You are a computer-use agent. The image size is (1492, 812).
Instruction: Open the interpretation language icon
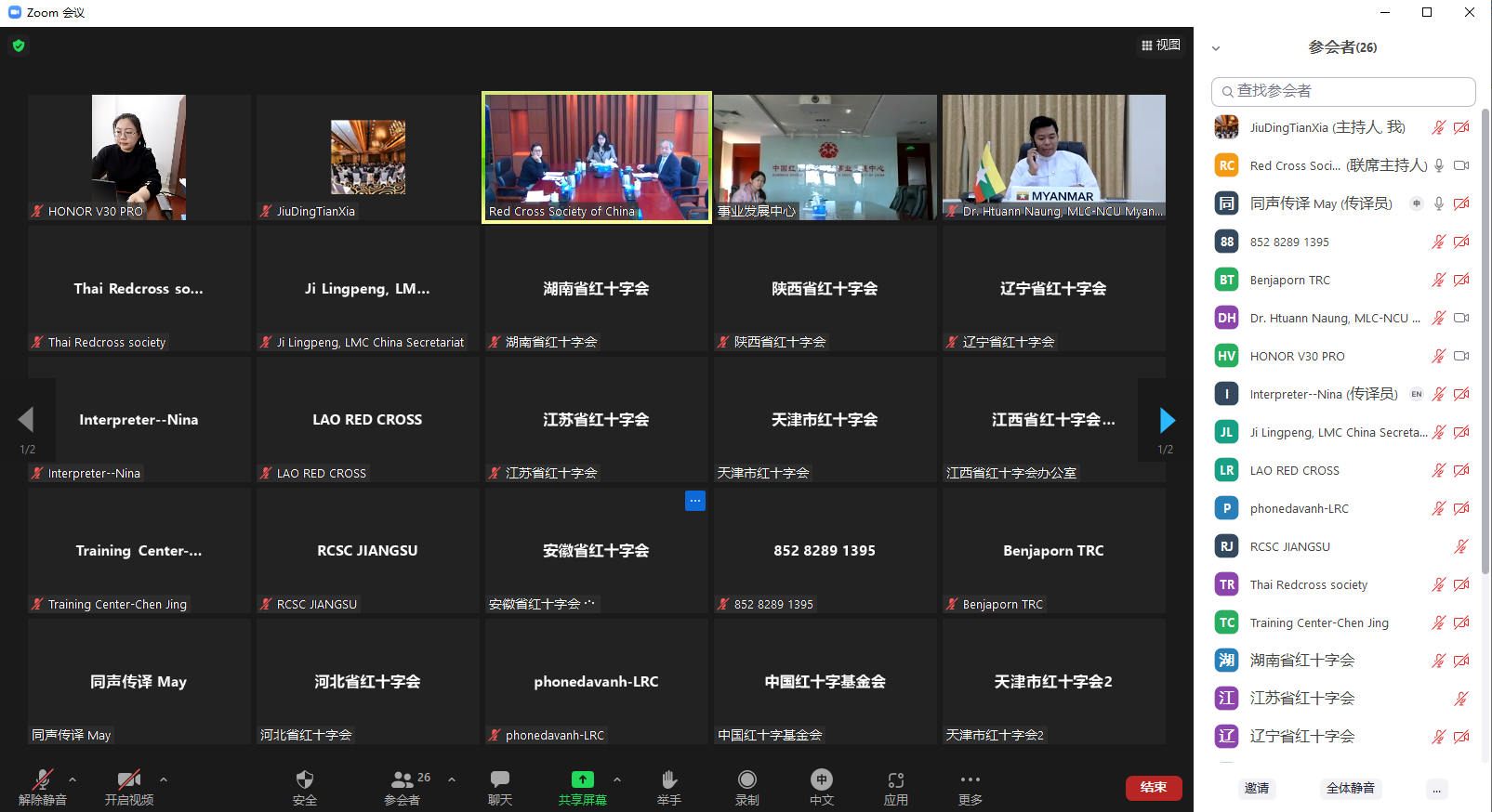(x=821, y=779)
